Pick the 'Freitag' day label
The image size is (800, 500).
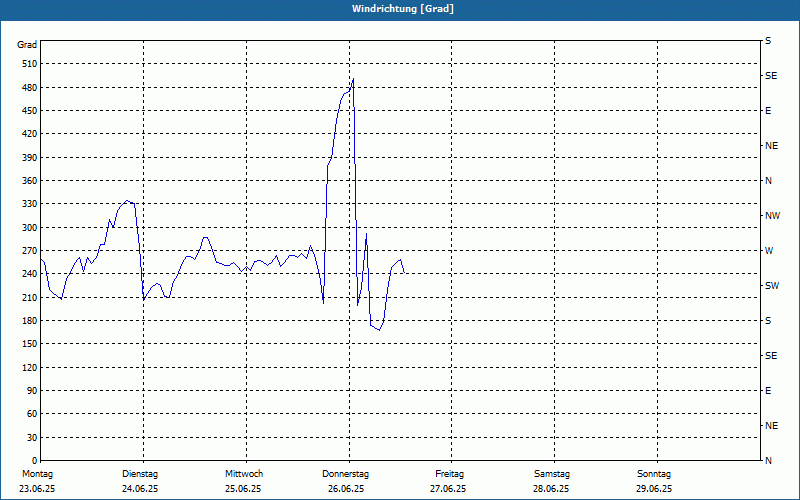tap(449, 474)
